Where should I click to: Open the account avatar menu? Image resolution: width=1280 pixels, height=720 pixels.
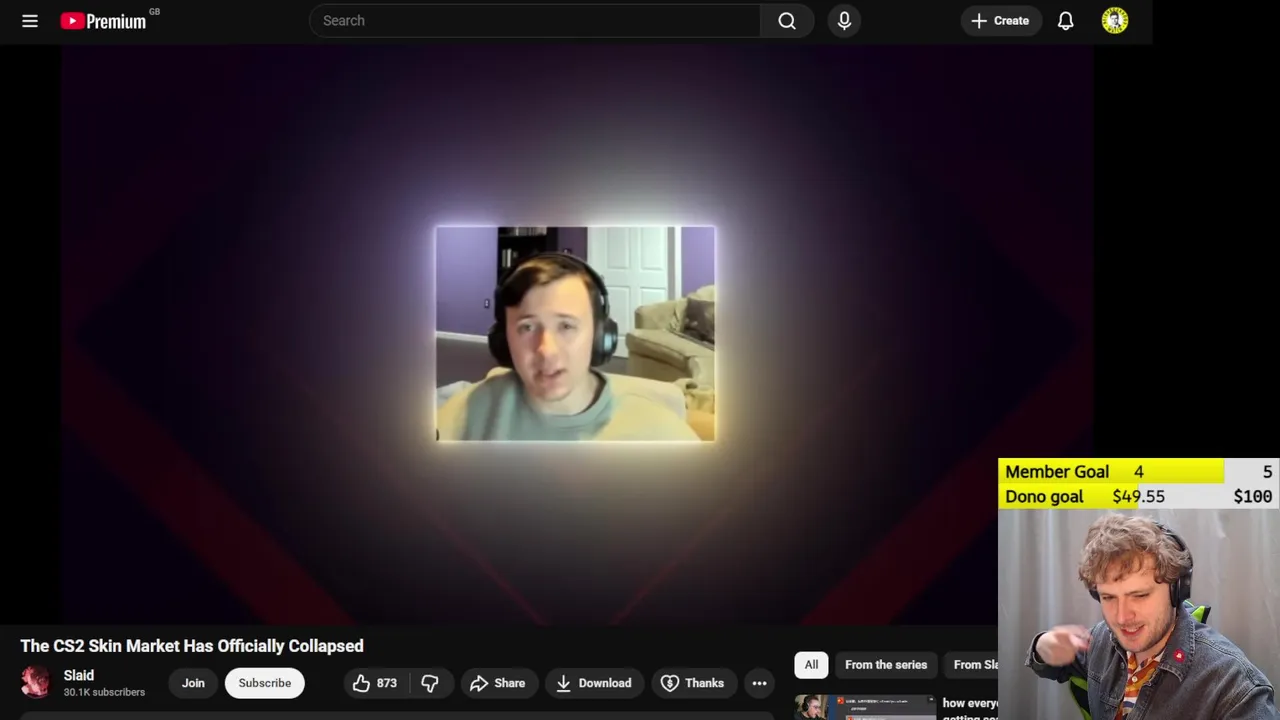click(x=1115, y=21)
